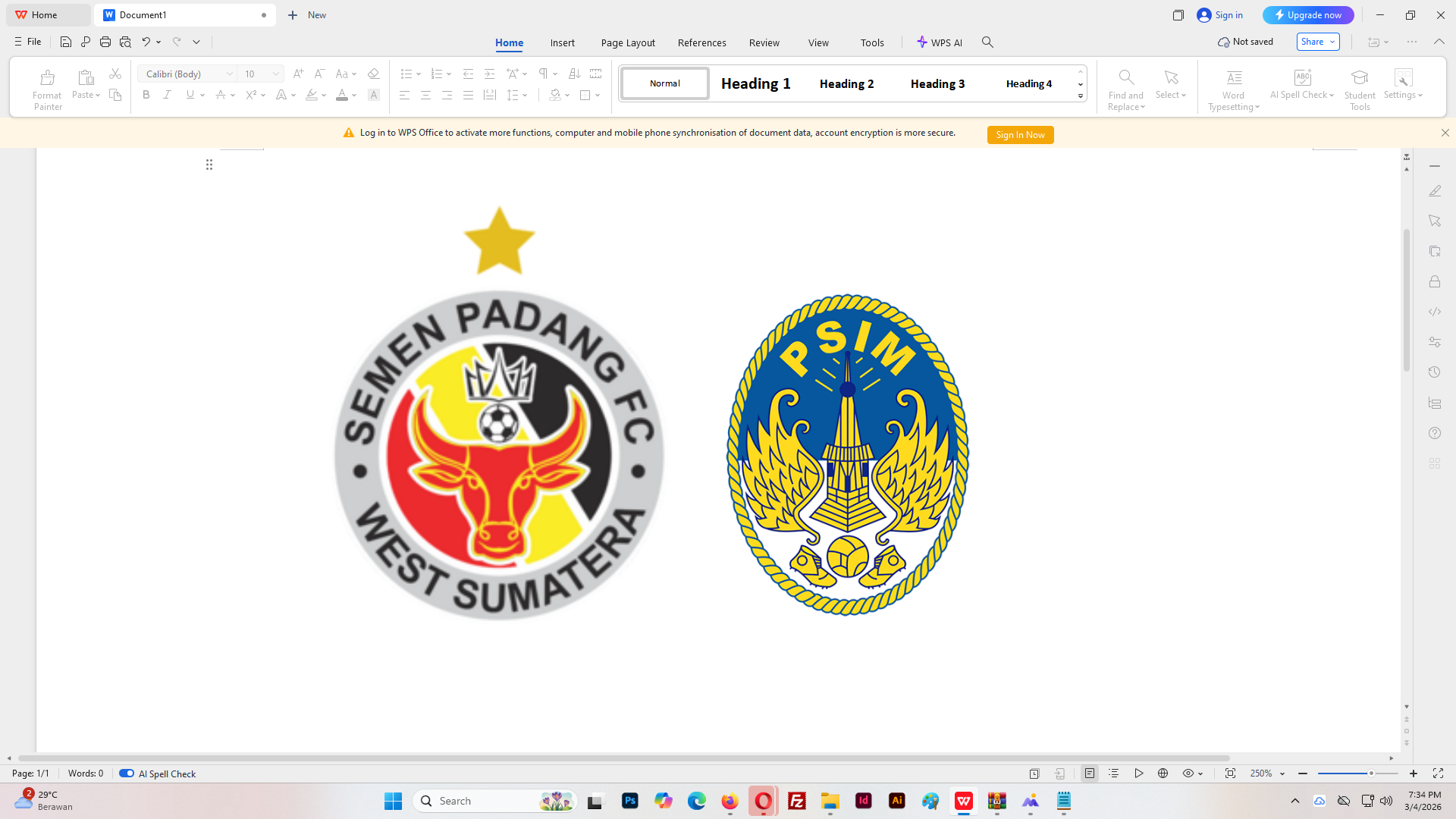1456x819 pixels.
Task: Switch to the Review tab
Action: 764,42
